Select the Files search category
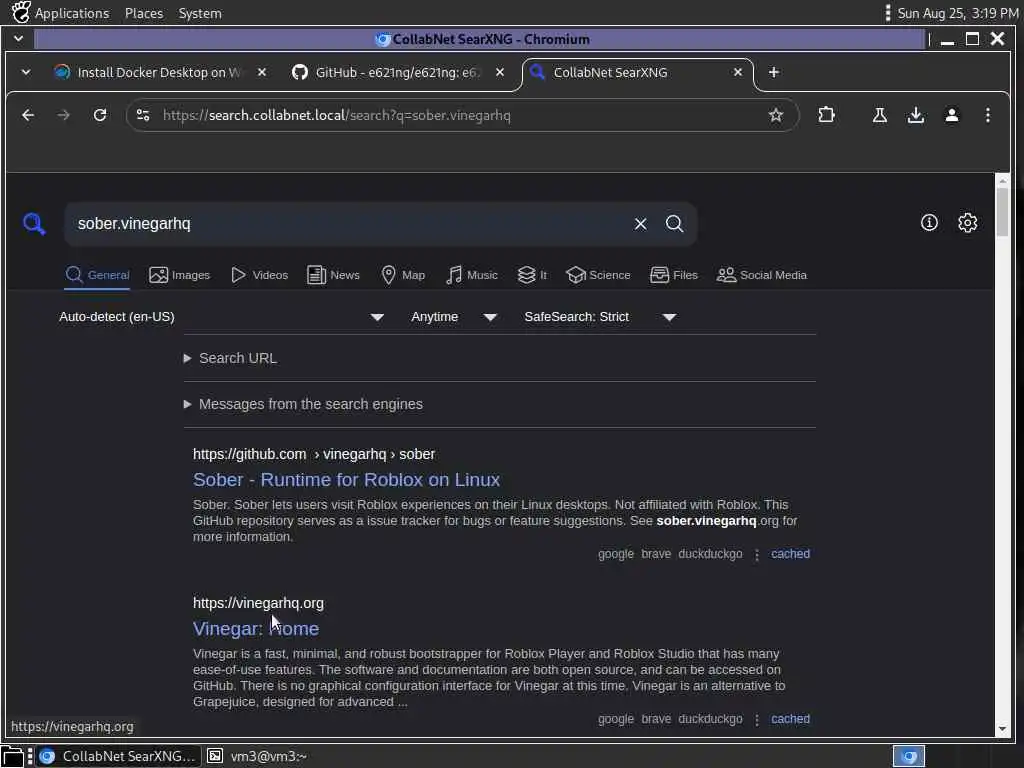This screenshot has width=1024, height=768. (674, 275)
